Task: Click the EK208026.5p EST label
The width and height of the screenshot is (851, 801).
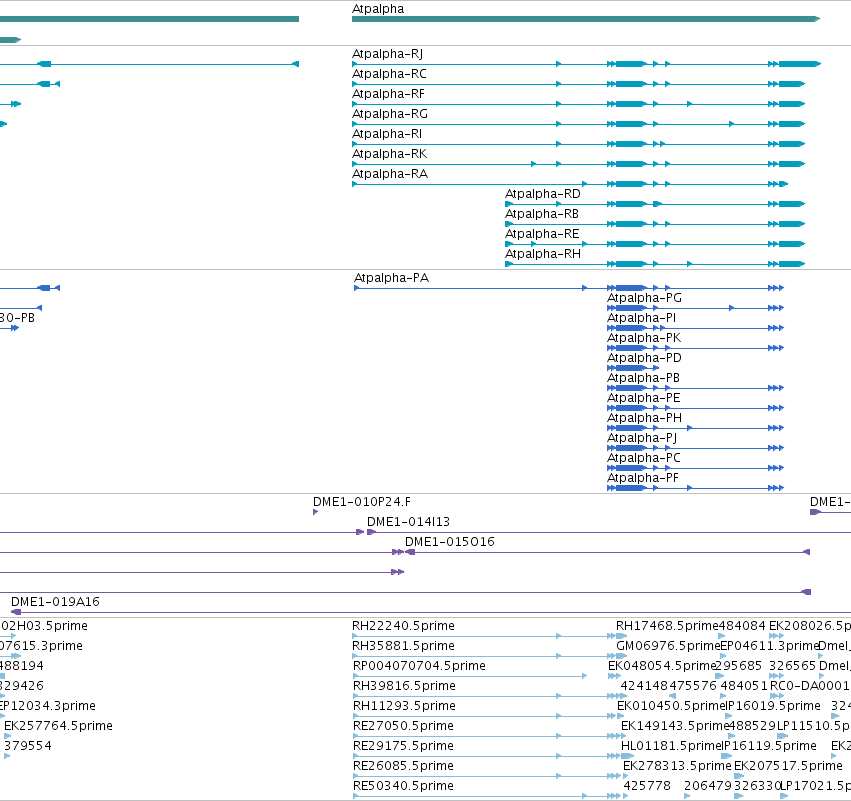Action: click(810, 626)
